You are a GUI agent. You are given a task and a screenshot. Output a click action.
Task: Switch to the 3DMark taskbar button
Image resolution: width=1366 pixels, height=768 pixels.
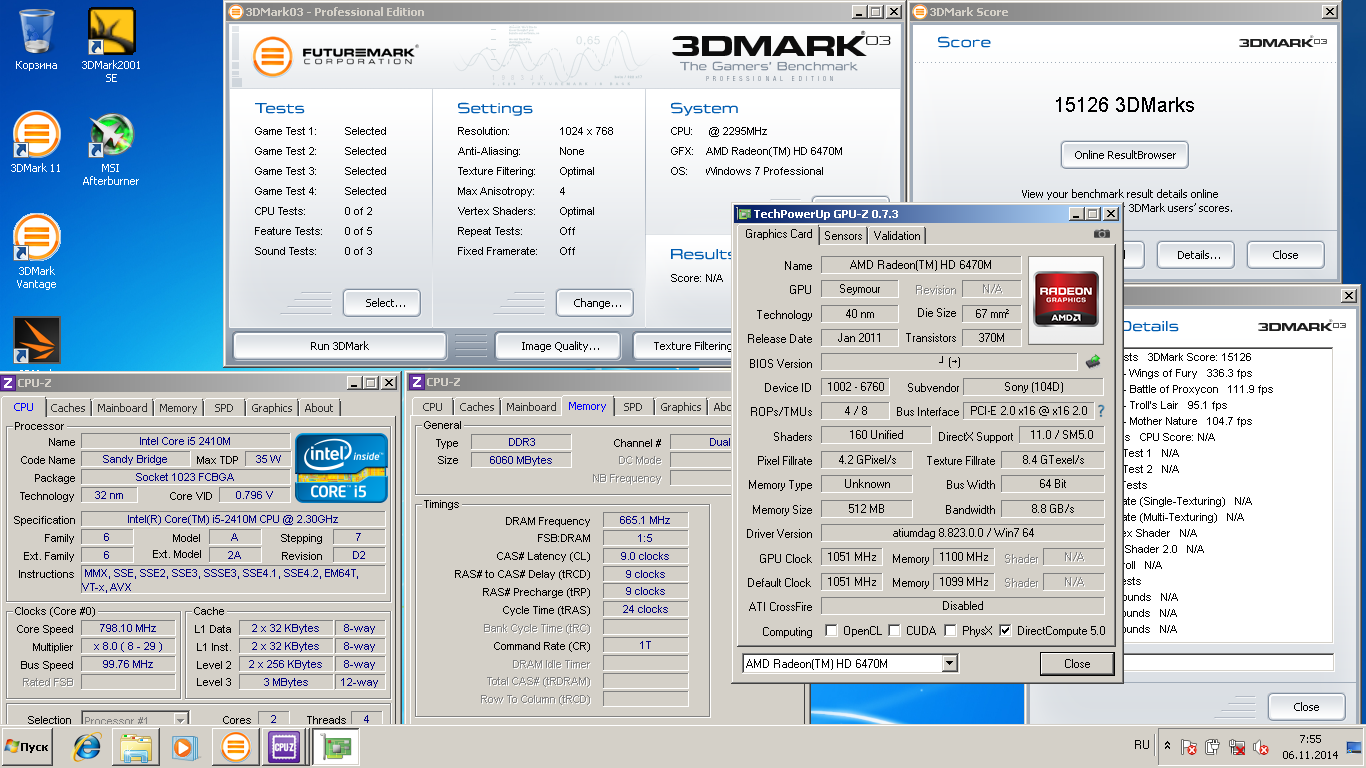tap(236, 747)
